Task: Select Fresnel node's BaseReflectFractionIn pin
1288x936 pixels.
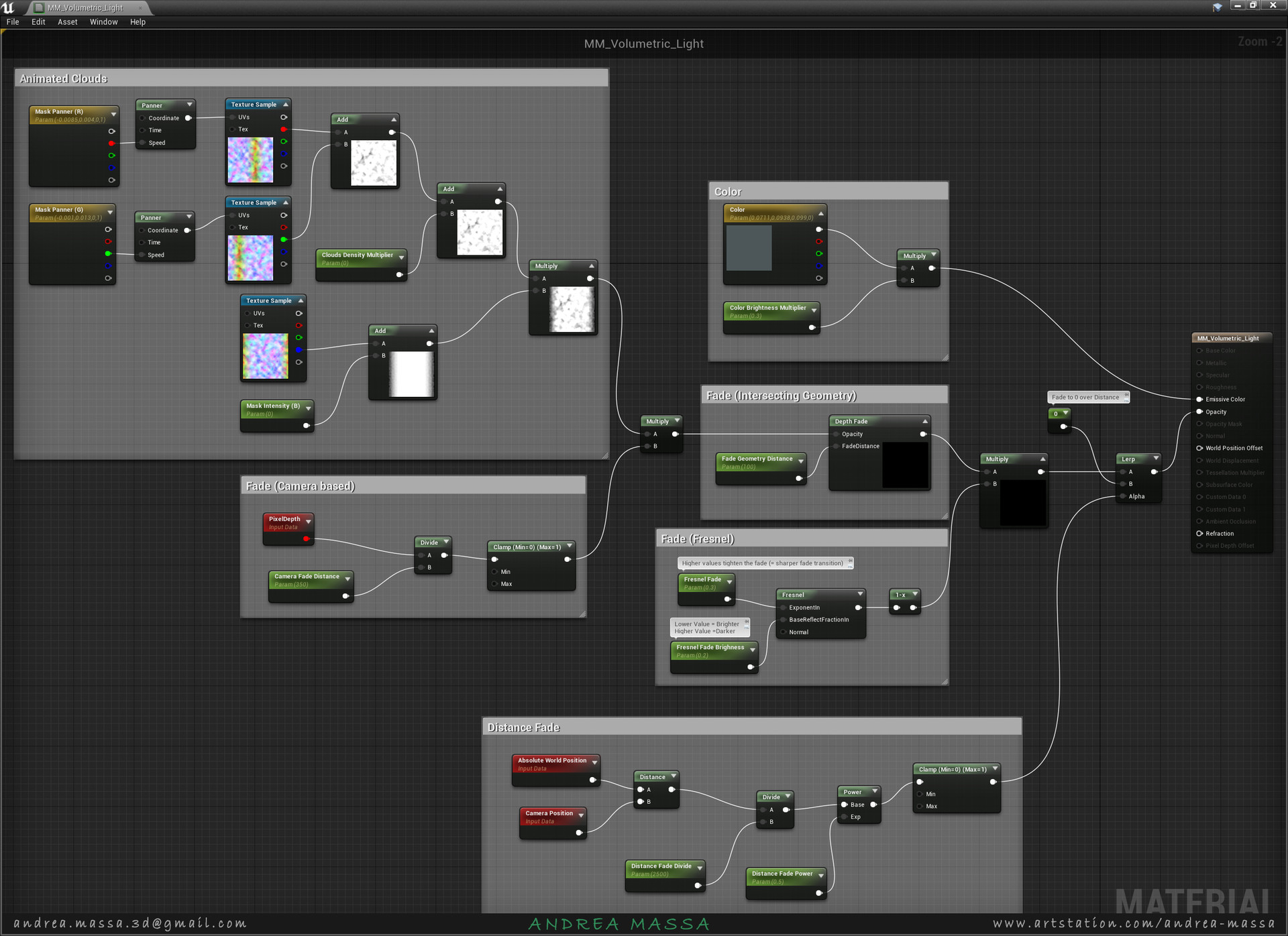Action: [x=783, y=620]
